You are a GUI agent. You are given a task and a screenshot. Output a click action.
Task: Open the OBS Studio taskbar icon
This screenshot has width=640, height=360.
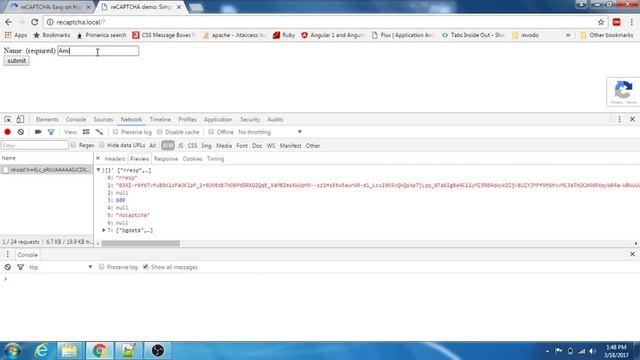[x=158, y=351]
